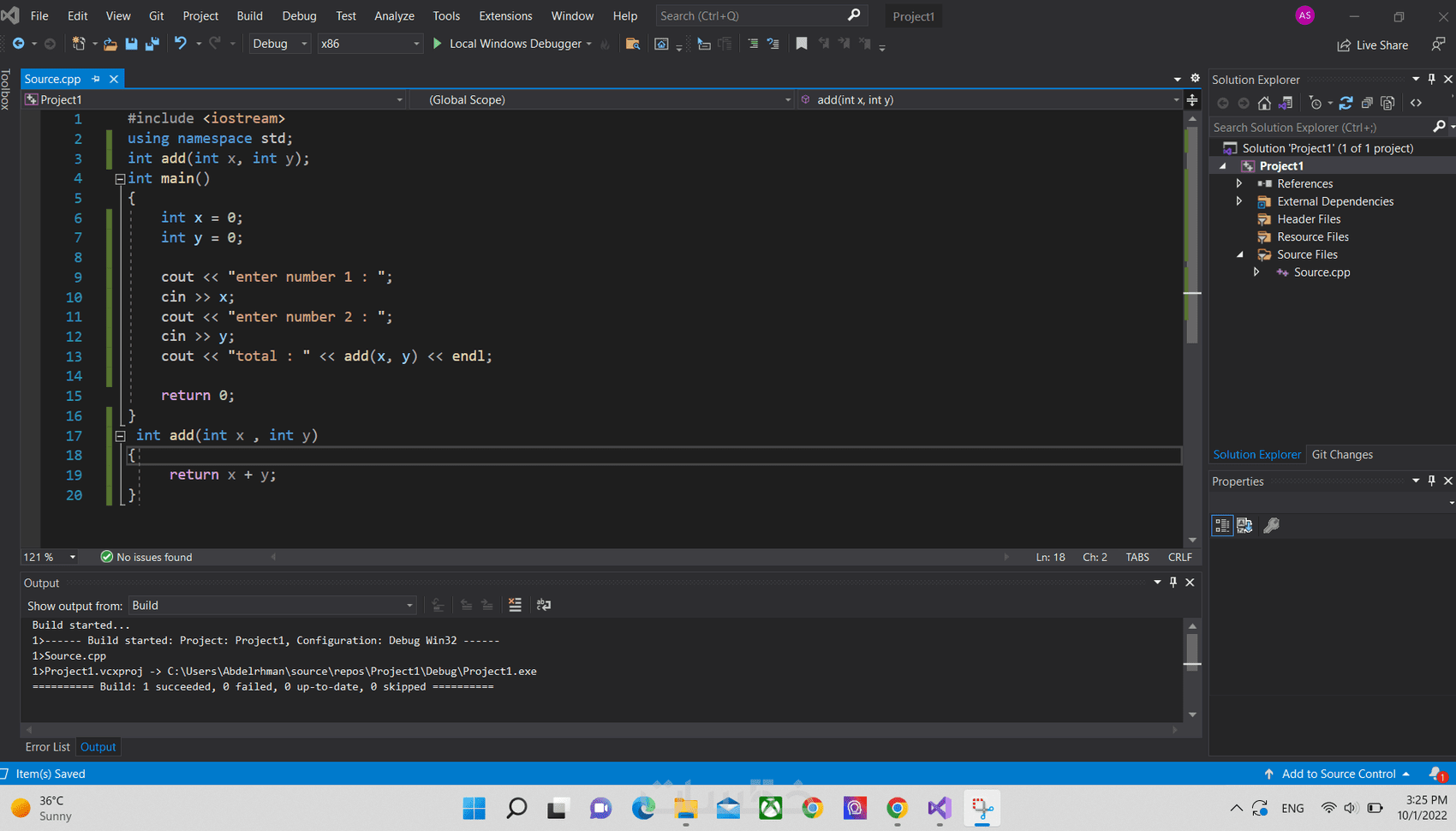Collapse the Source Files folder
1456x831 pixels.
pos(1239,254)
